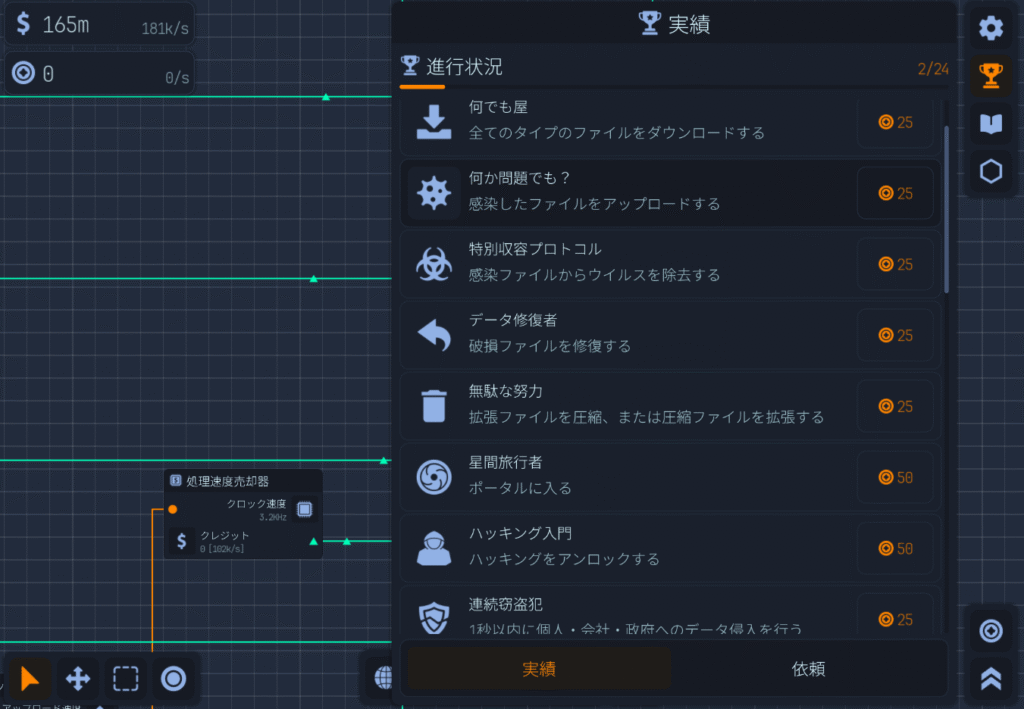
Task: Click the circle tool in bottom toolbar
Action: pyautogui.click(x=174, y=679)
